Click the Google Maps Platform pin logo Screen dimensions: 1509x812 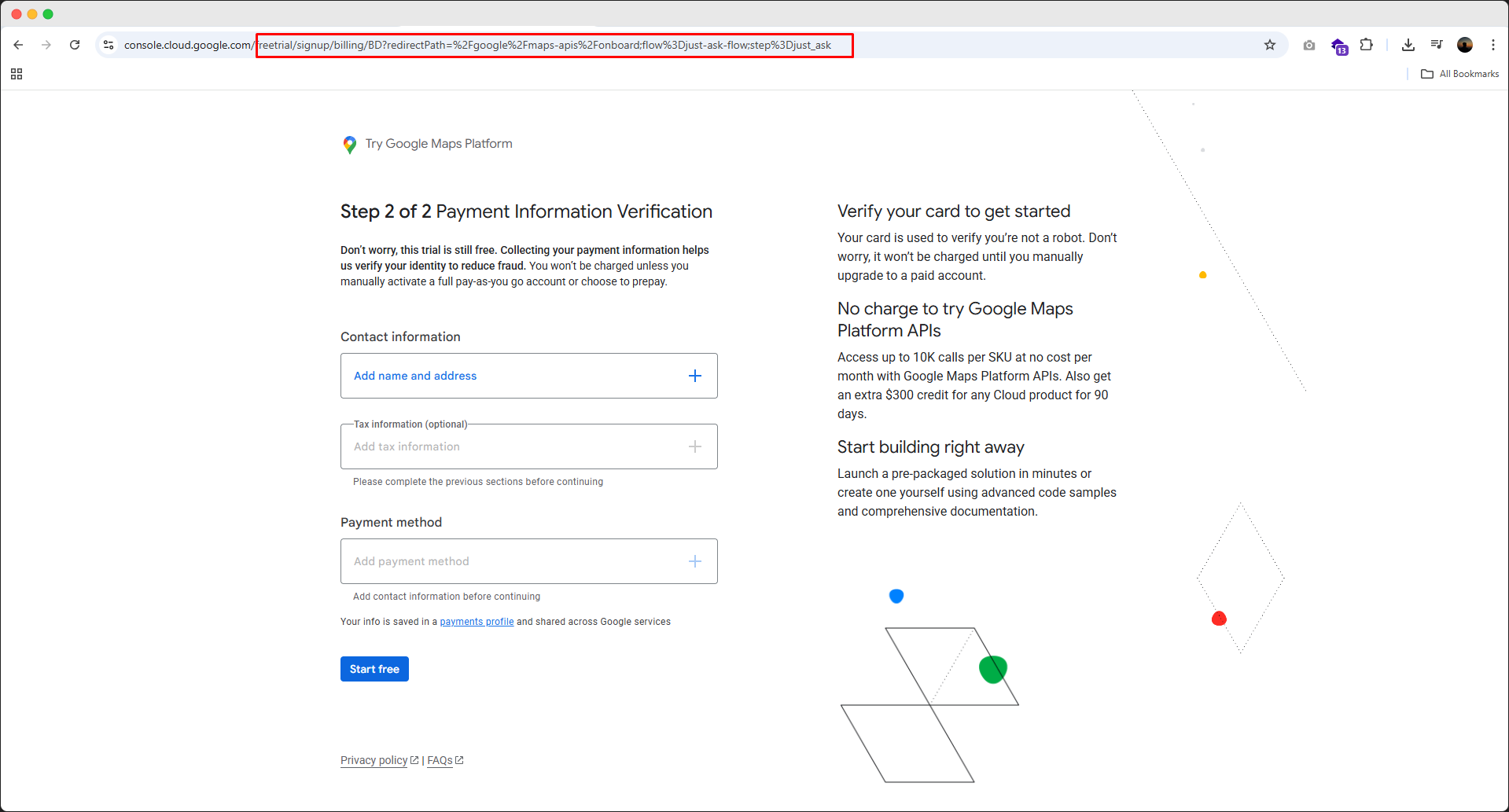[x=350, y=145]
